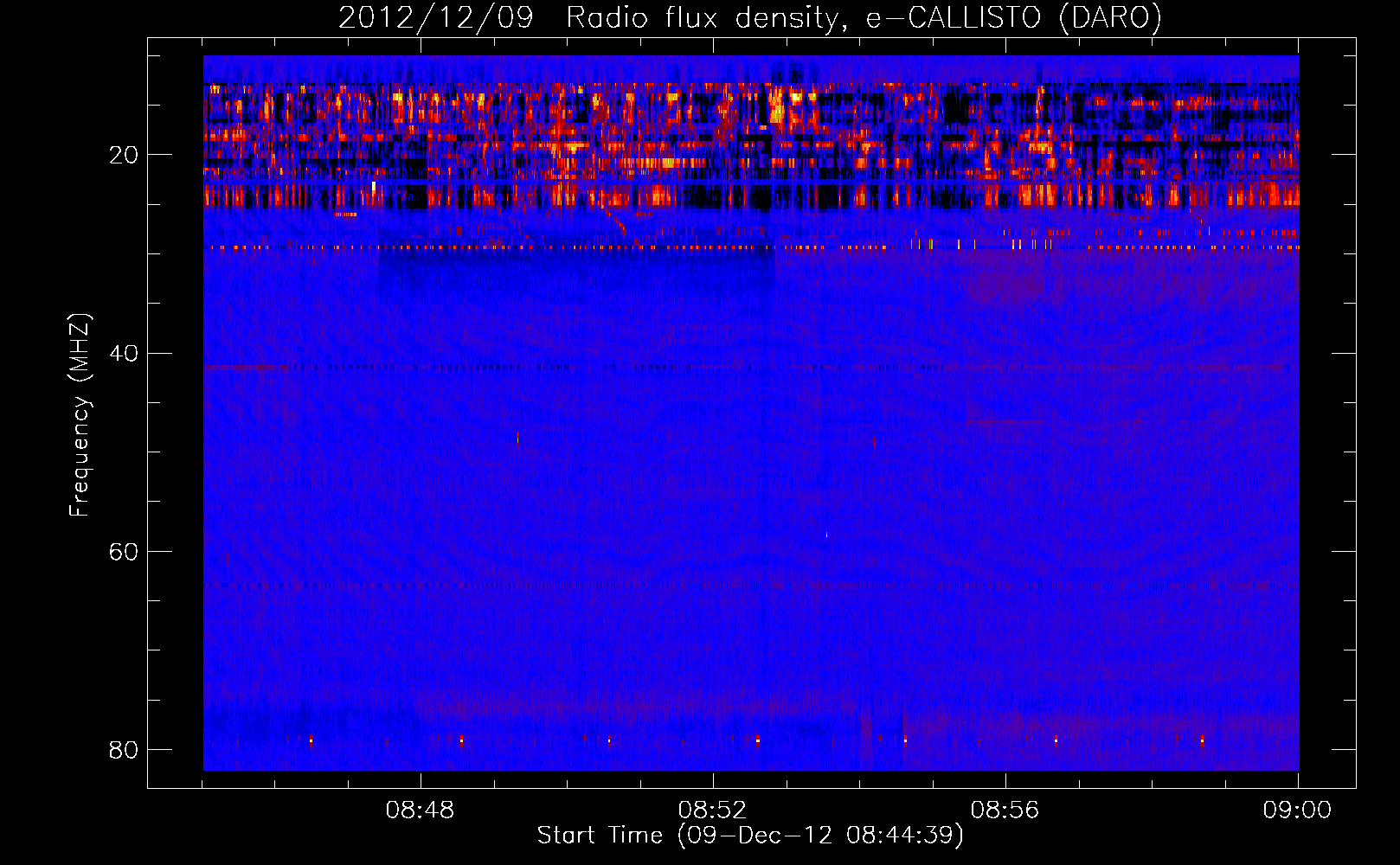Click the 'Frequency (MHZ)' y-axis label
This screenshot has height=865, width=1400.
[x=80, y=415]
